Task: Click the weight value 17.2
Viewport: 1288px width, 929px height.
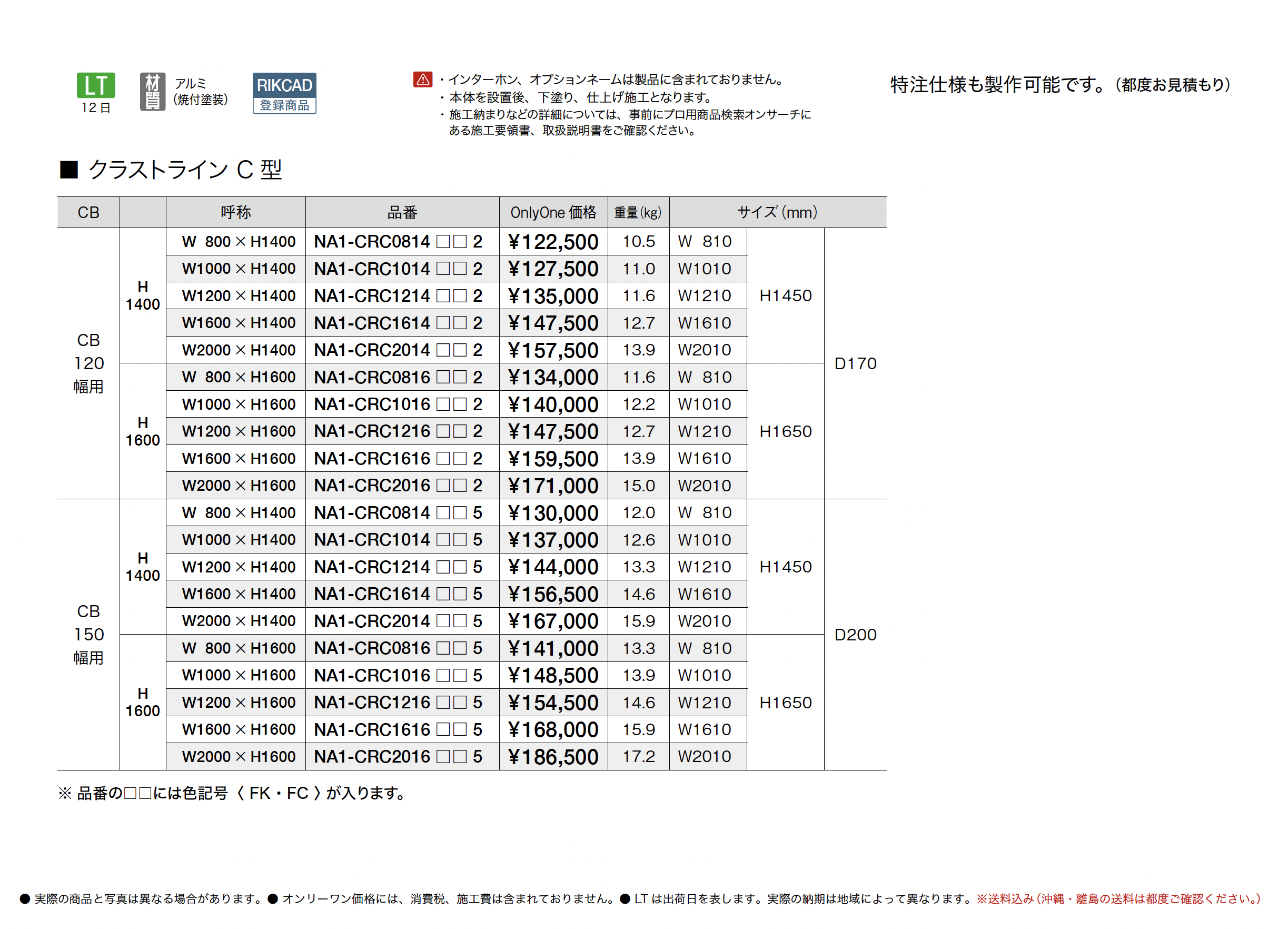Action: (638, 757)
